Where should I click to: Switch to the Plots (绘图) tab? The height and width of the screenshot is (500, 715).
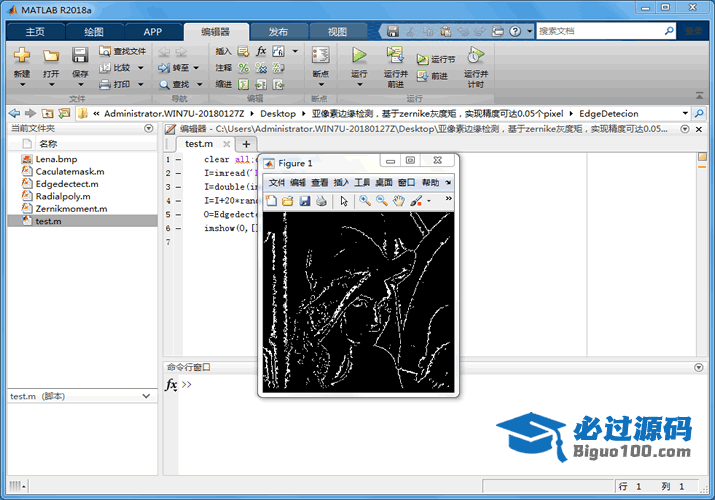point(94,31)
